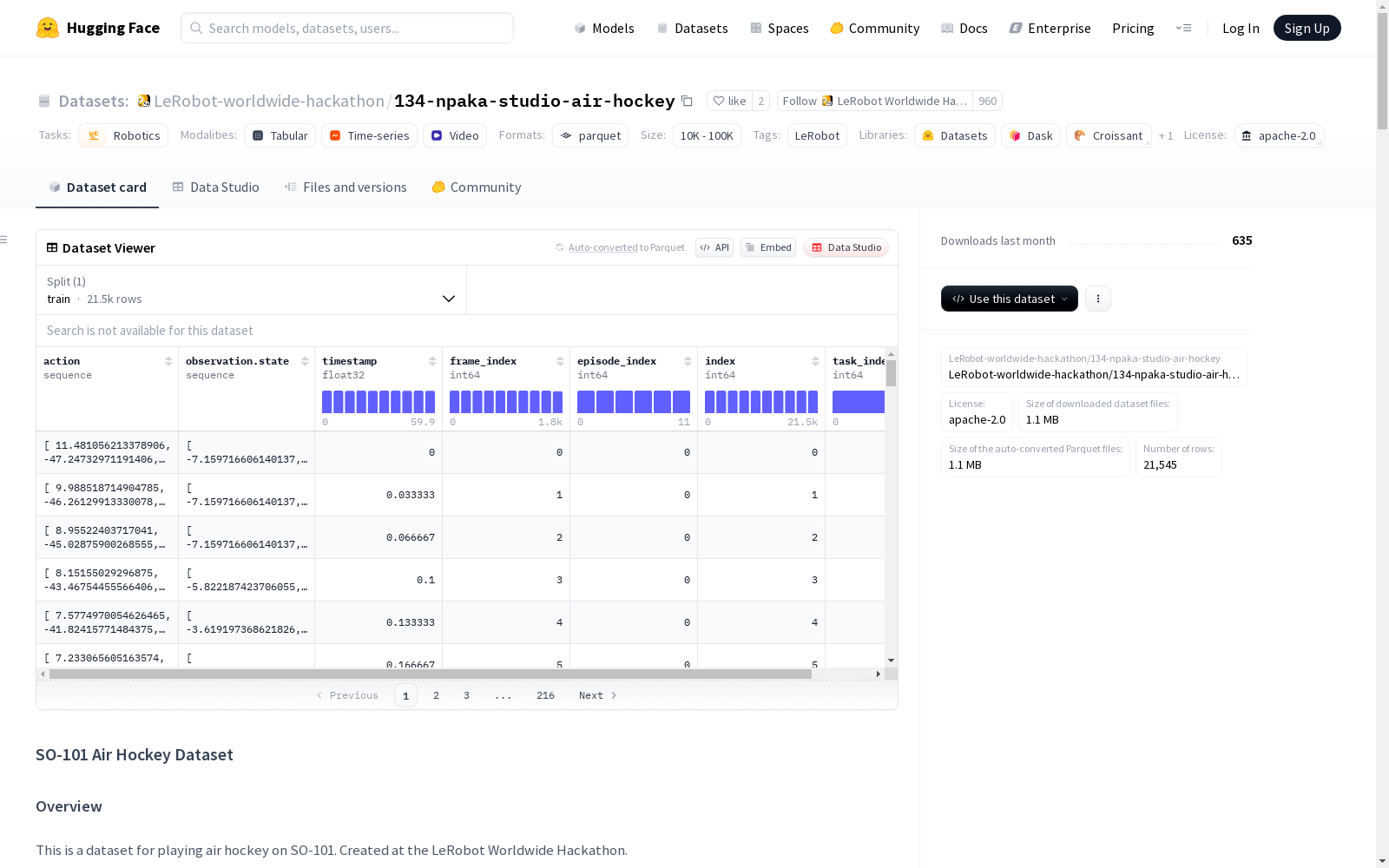Switch to the Dataset card tab
Viewport: 1389px width, 868px height.
97,187
